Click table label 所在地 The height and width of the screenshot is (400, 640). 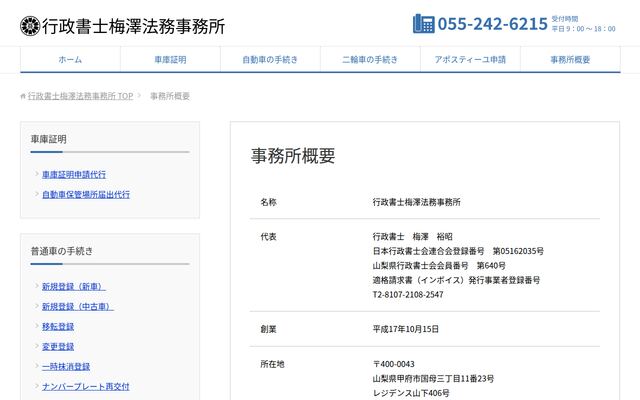(x=272, y=364)
